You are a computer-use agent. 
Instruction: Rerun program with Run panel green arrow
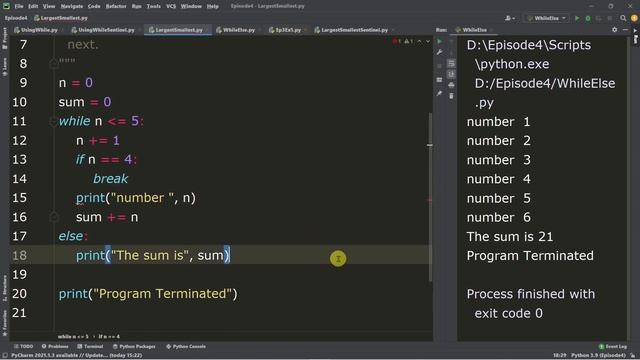[440, 41]
